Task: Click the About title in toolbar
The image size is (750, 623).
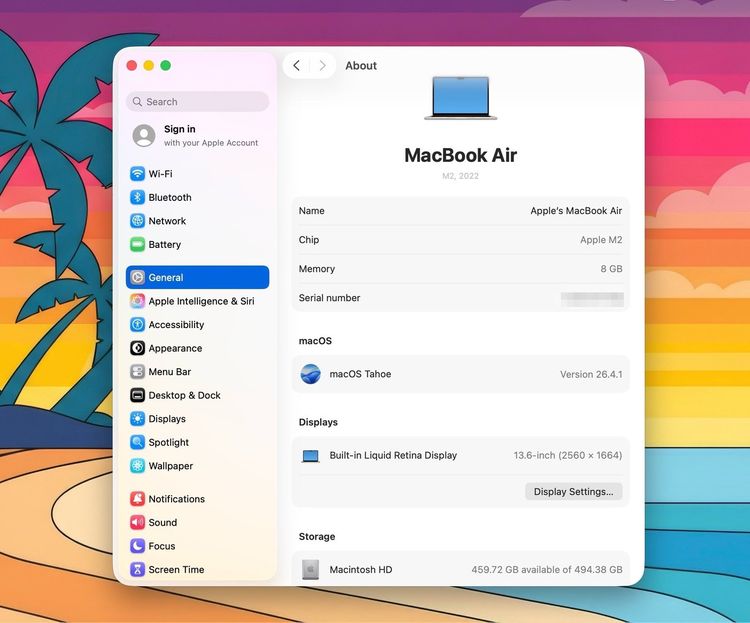Action: click(361, 66)
